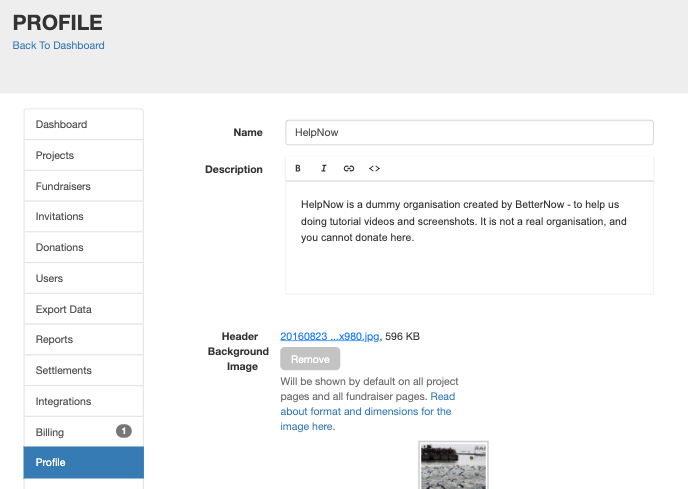Screen dimensions: 688x489
Task: Remove the header background image
Action: click(x=310, y=359)
